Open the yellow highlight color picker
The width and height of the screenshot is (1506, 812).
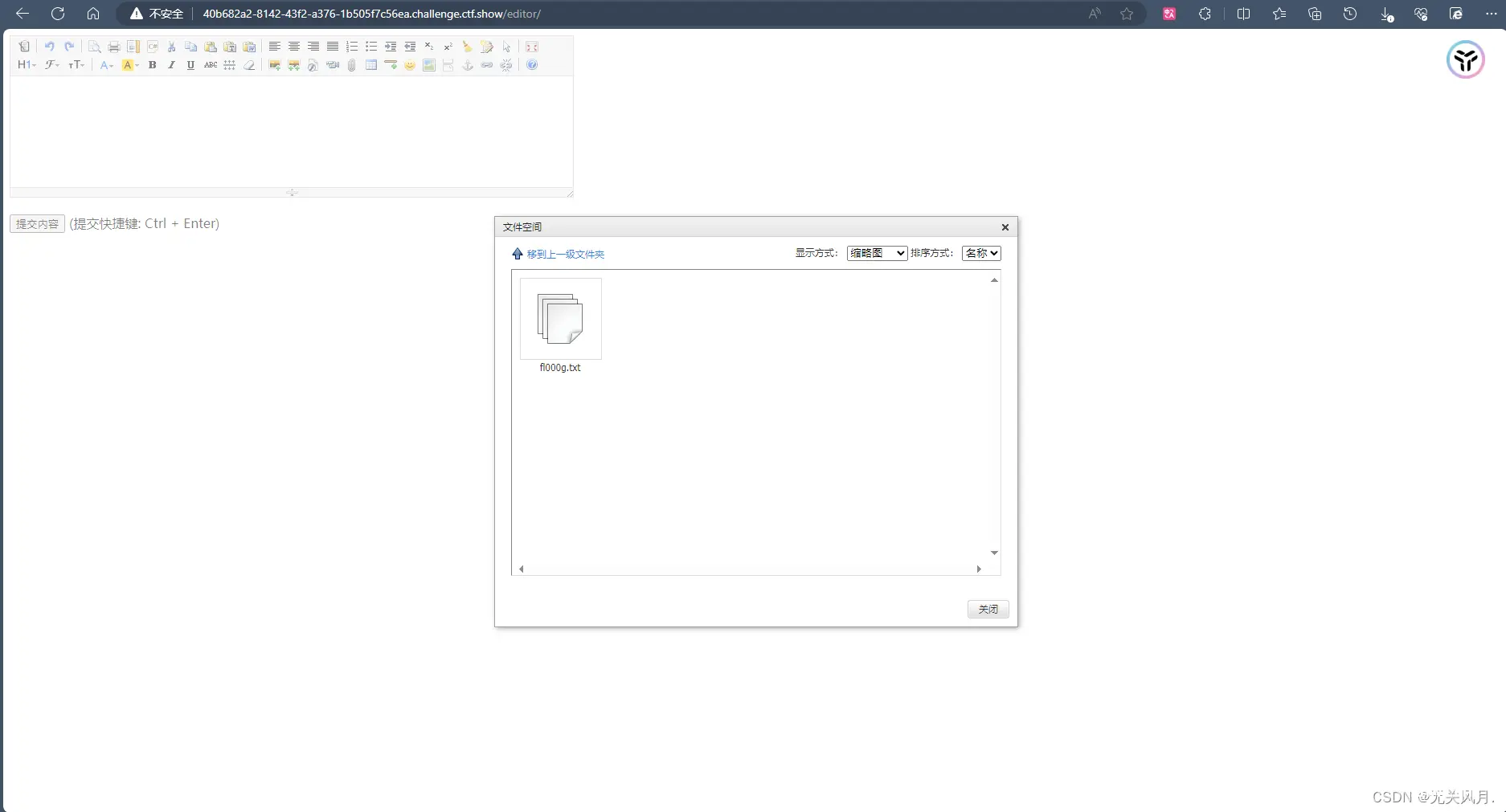(x=129, y=65)
